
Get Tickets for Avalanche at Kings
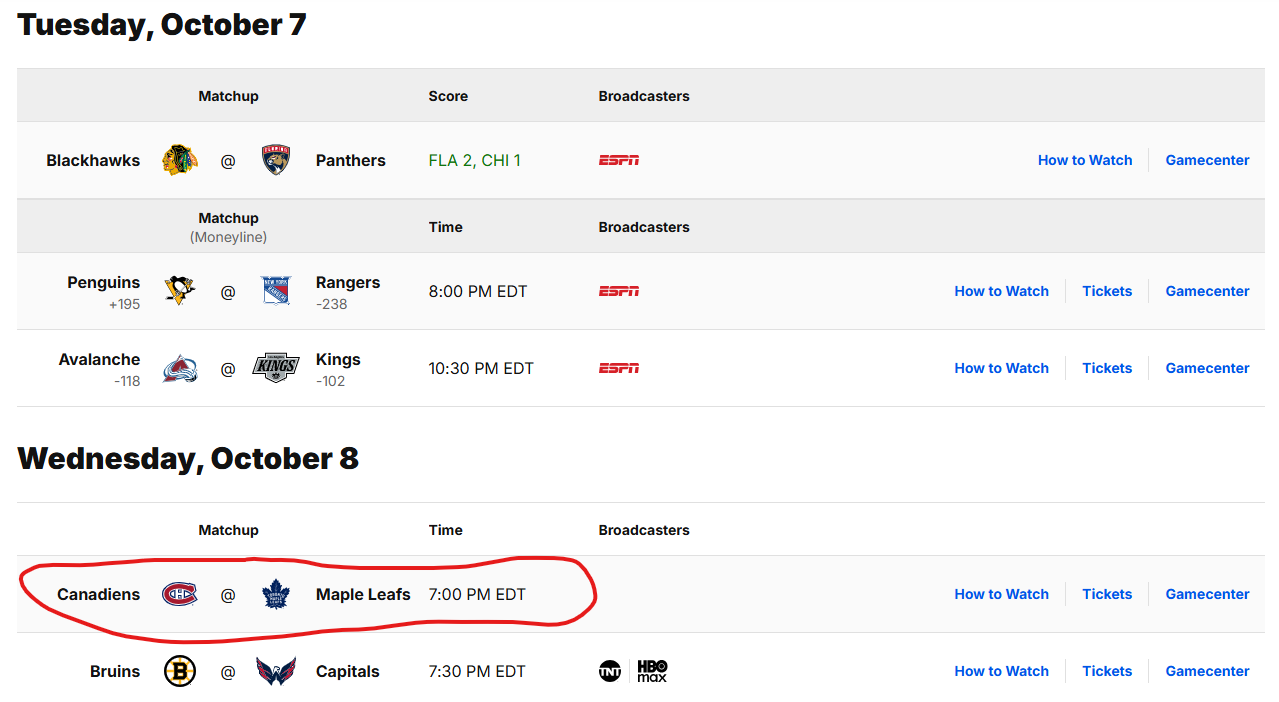click(1107, 368)
